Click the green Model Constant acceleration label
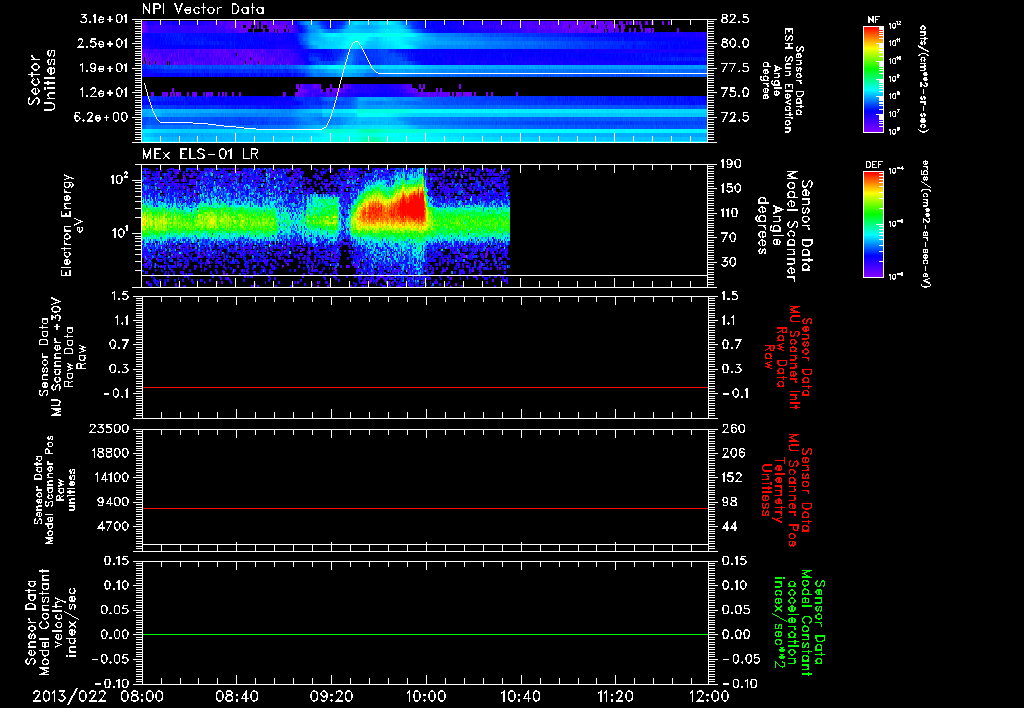Viewport: 1024px width, 708px height. [x=797, y=622]
